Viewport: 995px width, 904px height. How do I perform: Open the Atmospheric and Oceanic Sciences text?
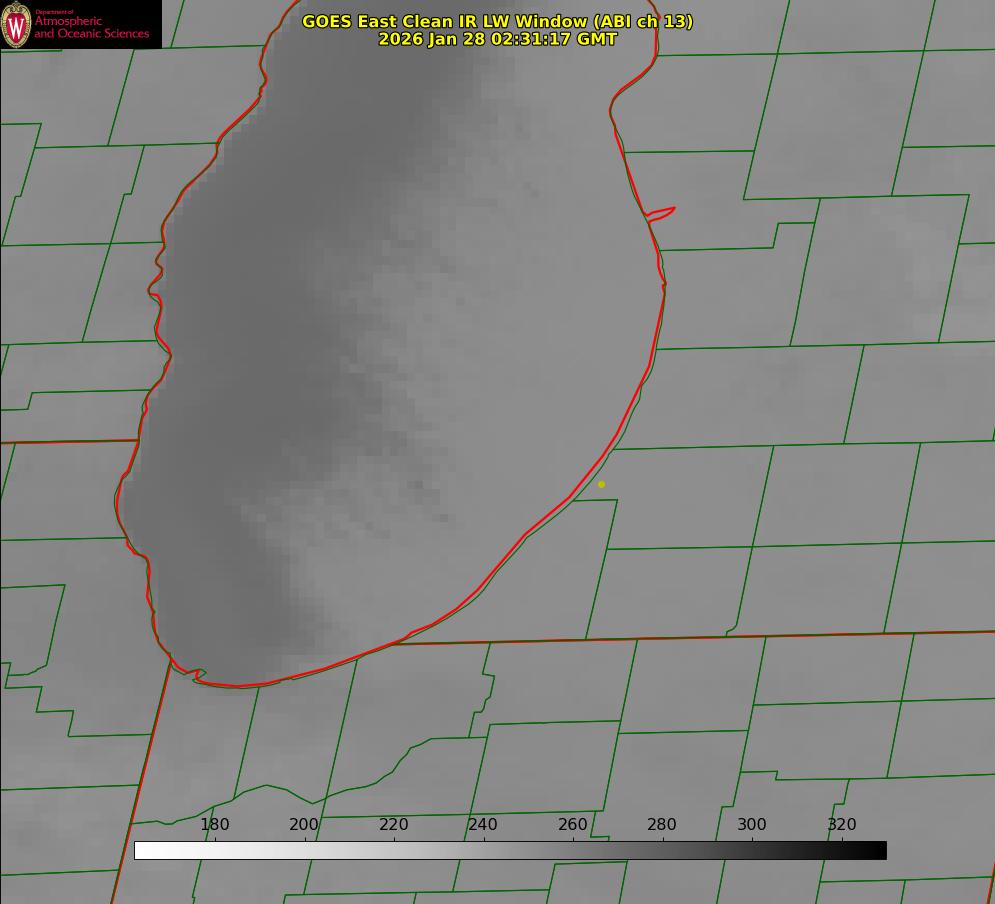[91, 27]
